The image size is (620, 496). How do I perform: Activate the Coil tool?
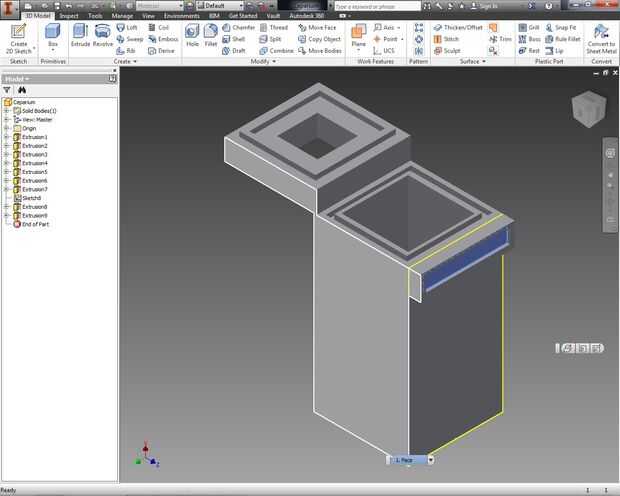[x=159, y=27]
